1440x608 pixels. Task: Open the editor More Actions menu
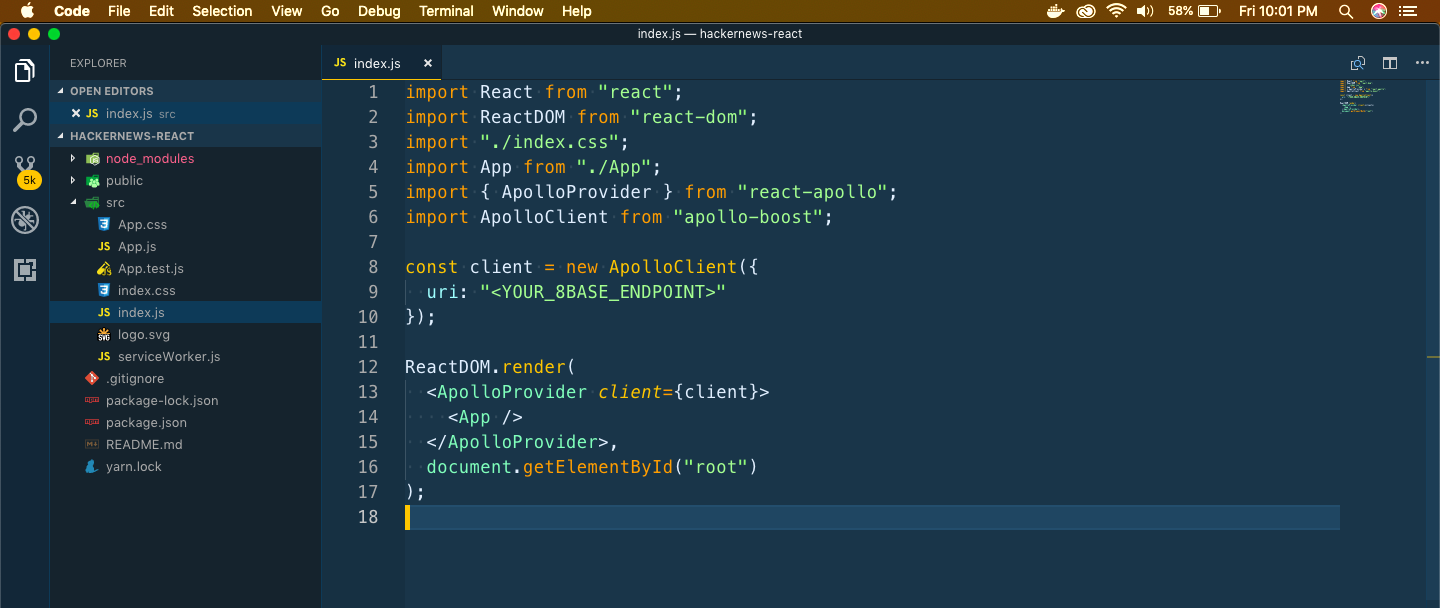(1422, 63)
